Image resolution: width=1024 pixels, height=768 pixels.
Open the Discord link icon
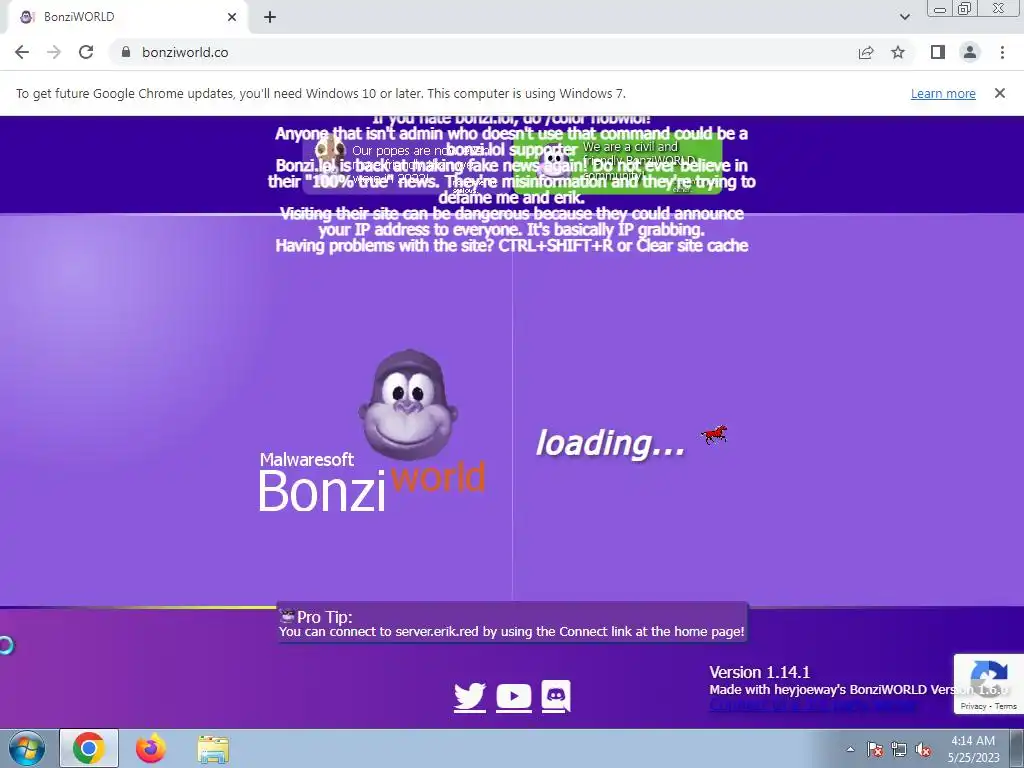[556, 696]
